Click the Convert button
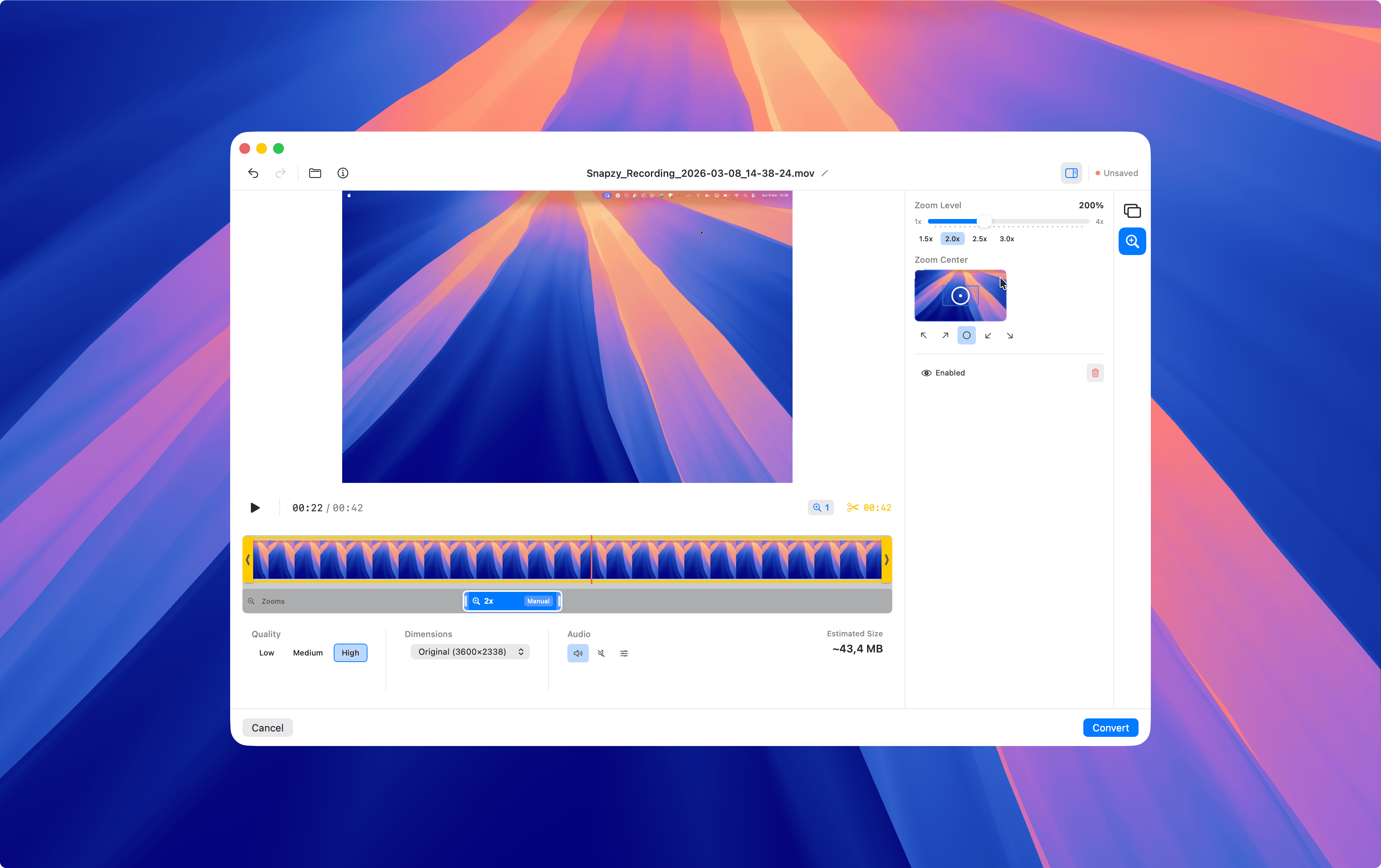The width and height of the screenshot is (1381, 868). pyautogui.click(x=1110, y=728)
